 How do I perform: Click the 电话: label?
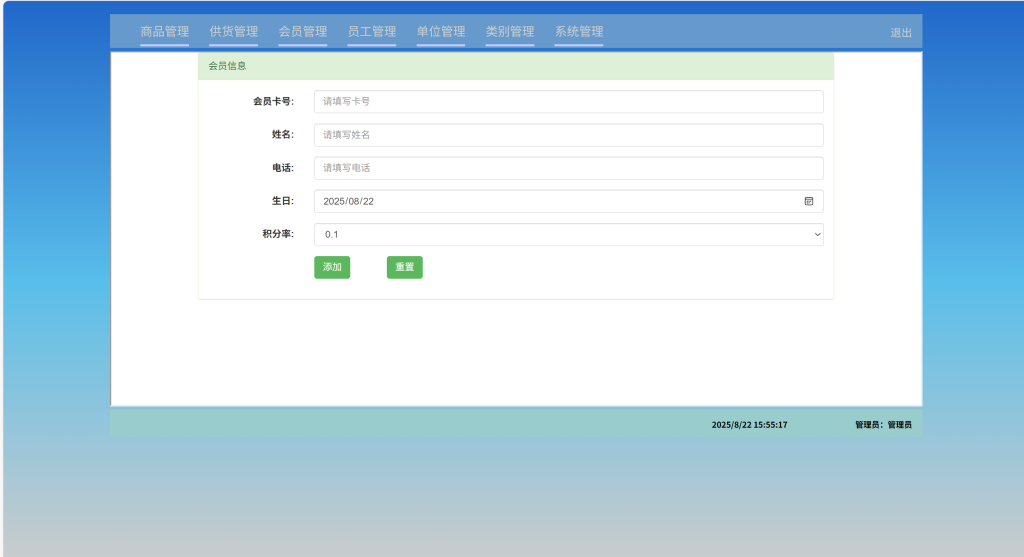[283, 168]
